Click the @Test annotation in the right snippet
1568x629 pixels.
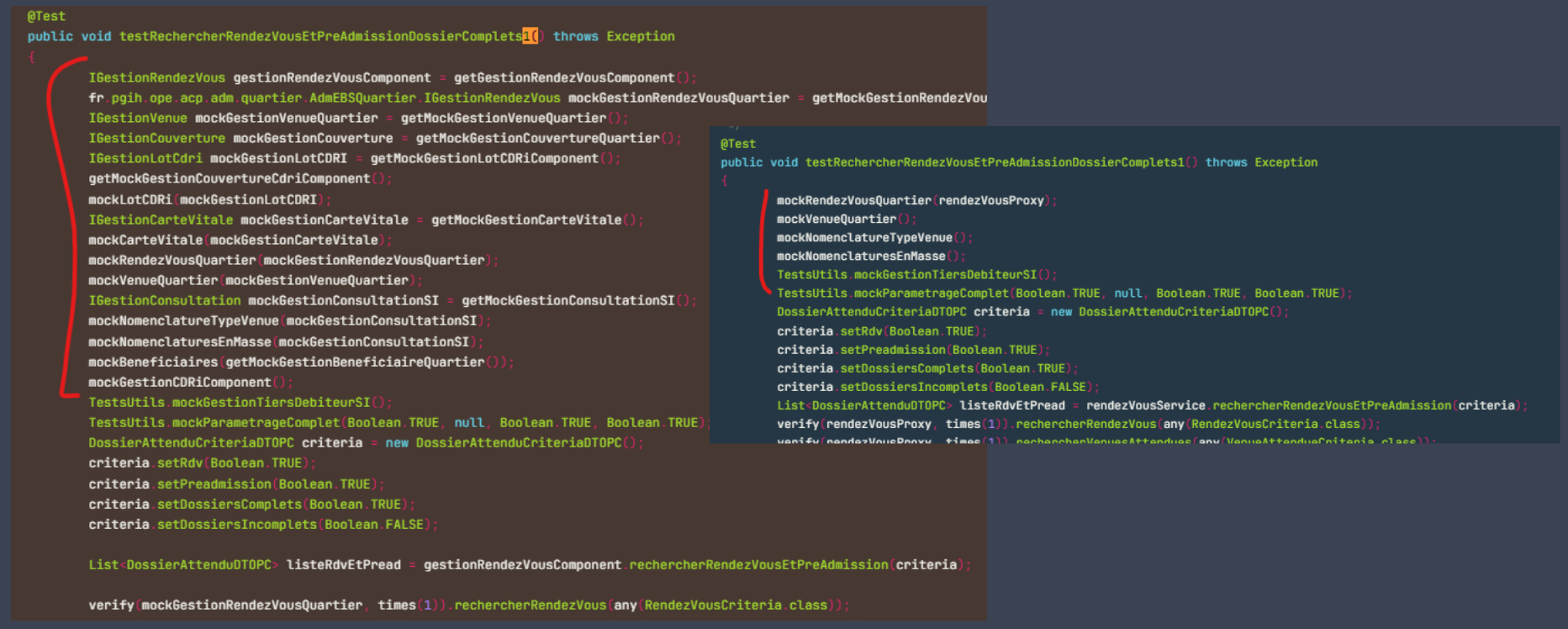[x=737, y=144]
